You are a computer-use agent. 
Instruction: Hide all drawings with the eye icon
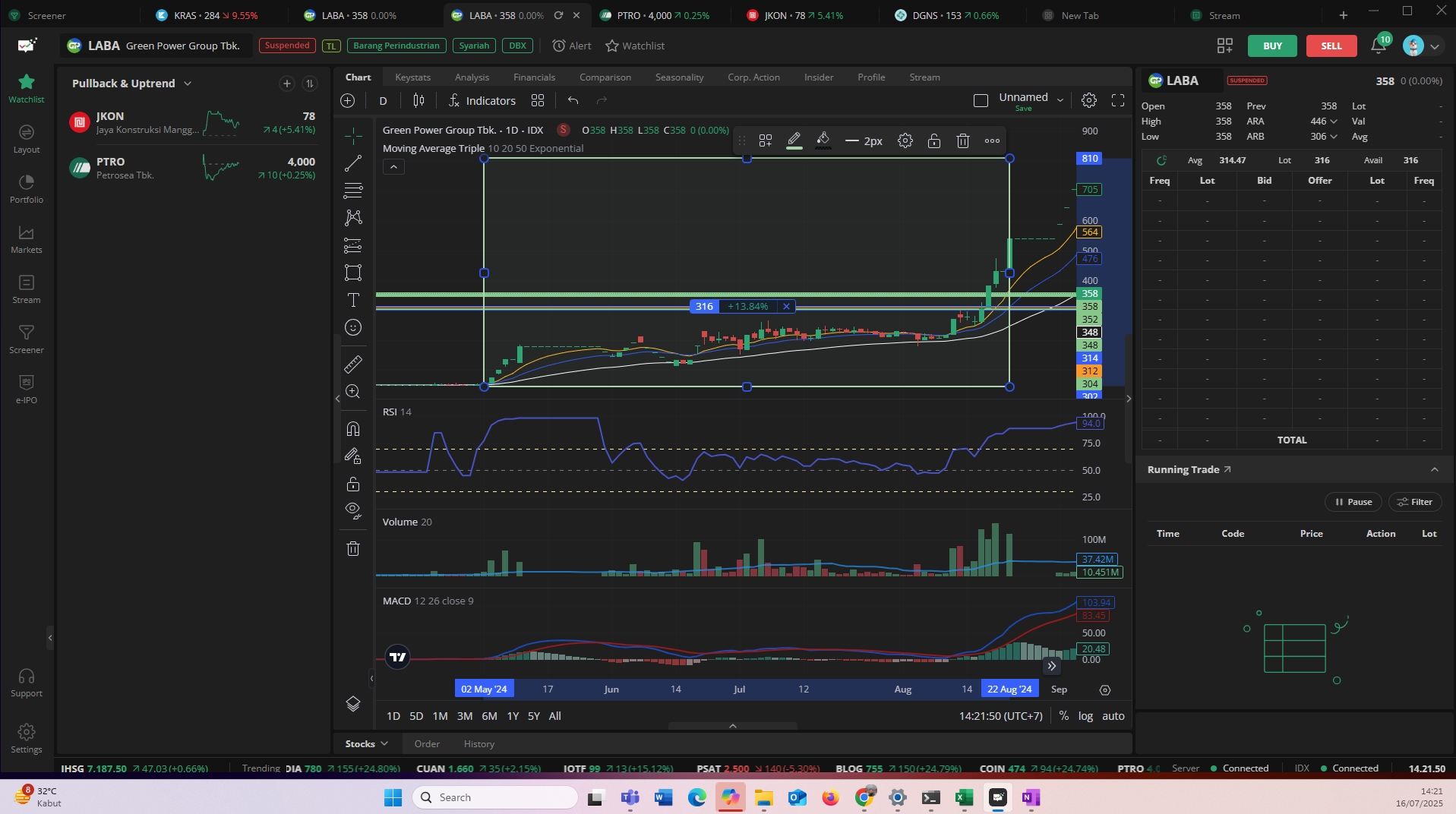(353, 511)
